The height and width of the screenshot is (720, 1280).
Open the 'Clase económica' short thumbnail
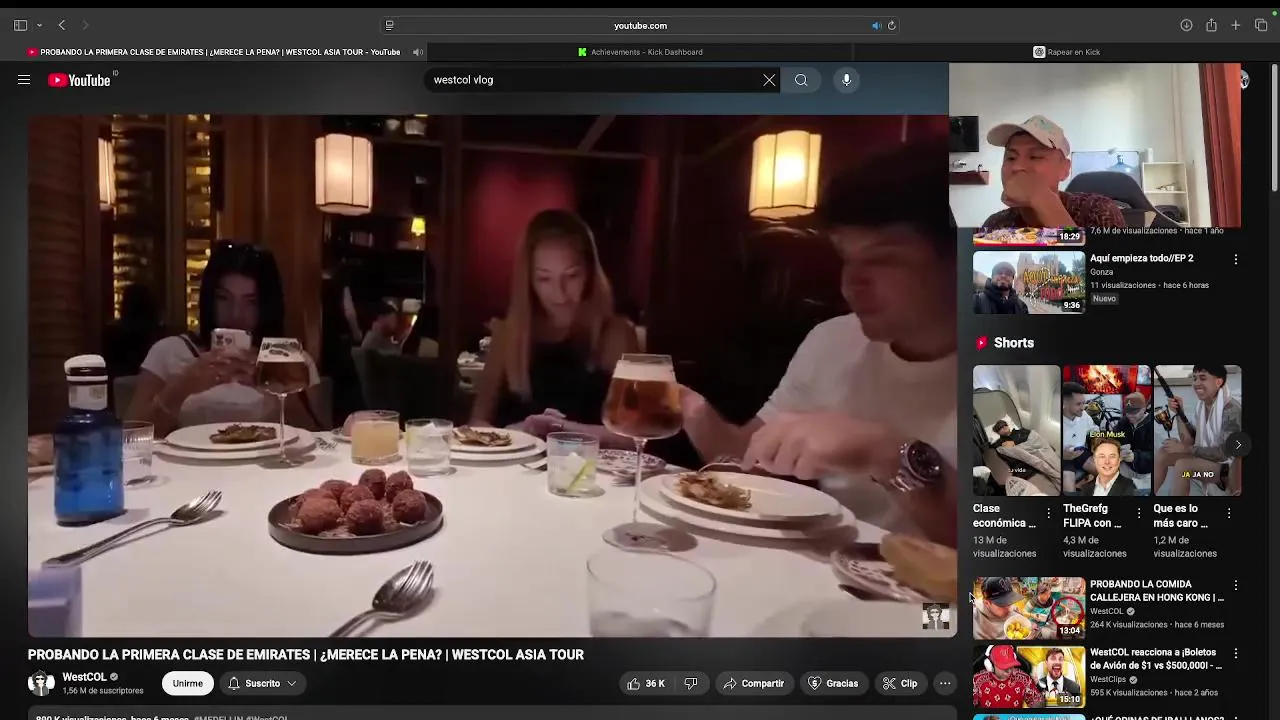(x=1016, y=430)
